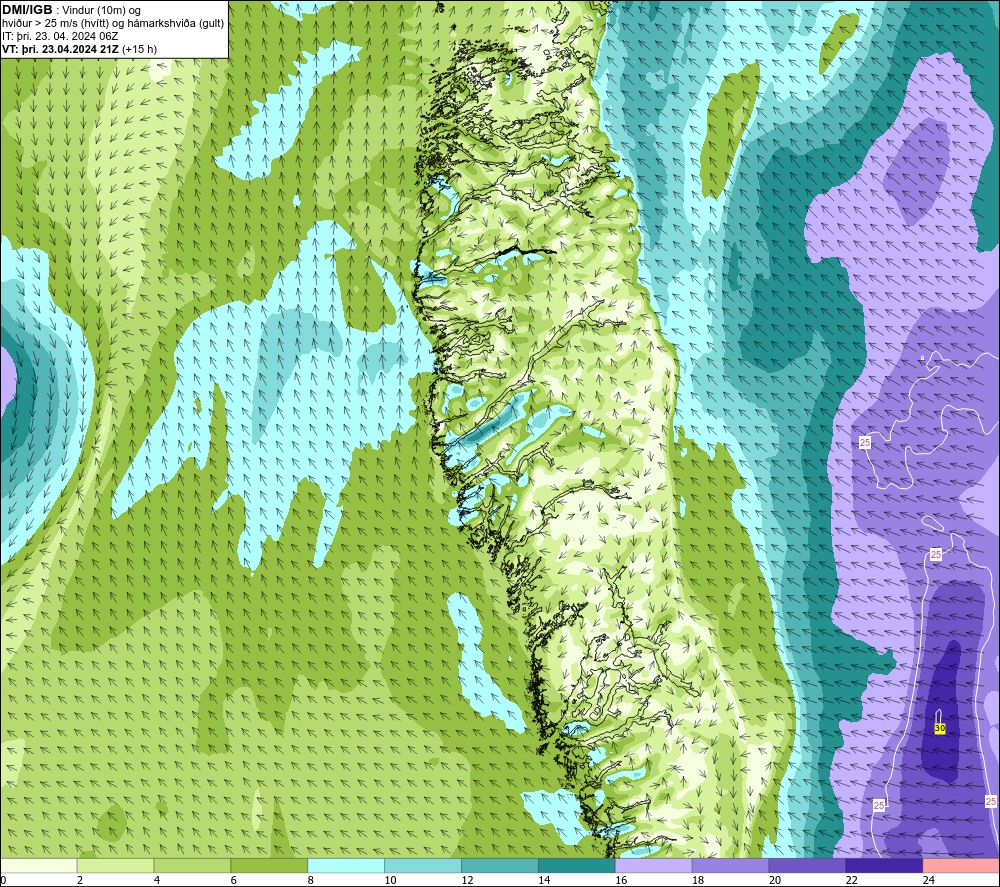The height and width of the screenshot is (887, 1000).
Task: Click the color scale label 18
Action: [698, 880]
